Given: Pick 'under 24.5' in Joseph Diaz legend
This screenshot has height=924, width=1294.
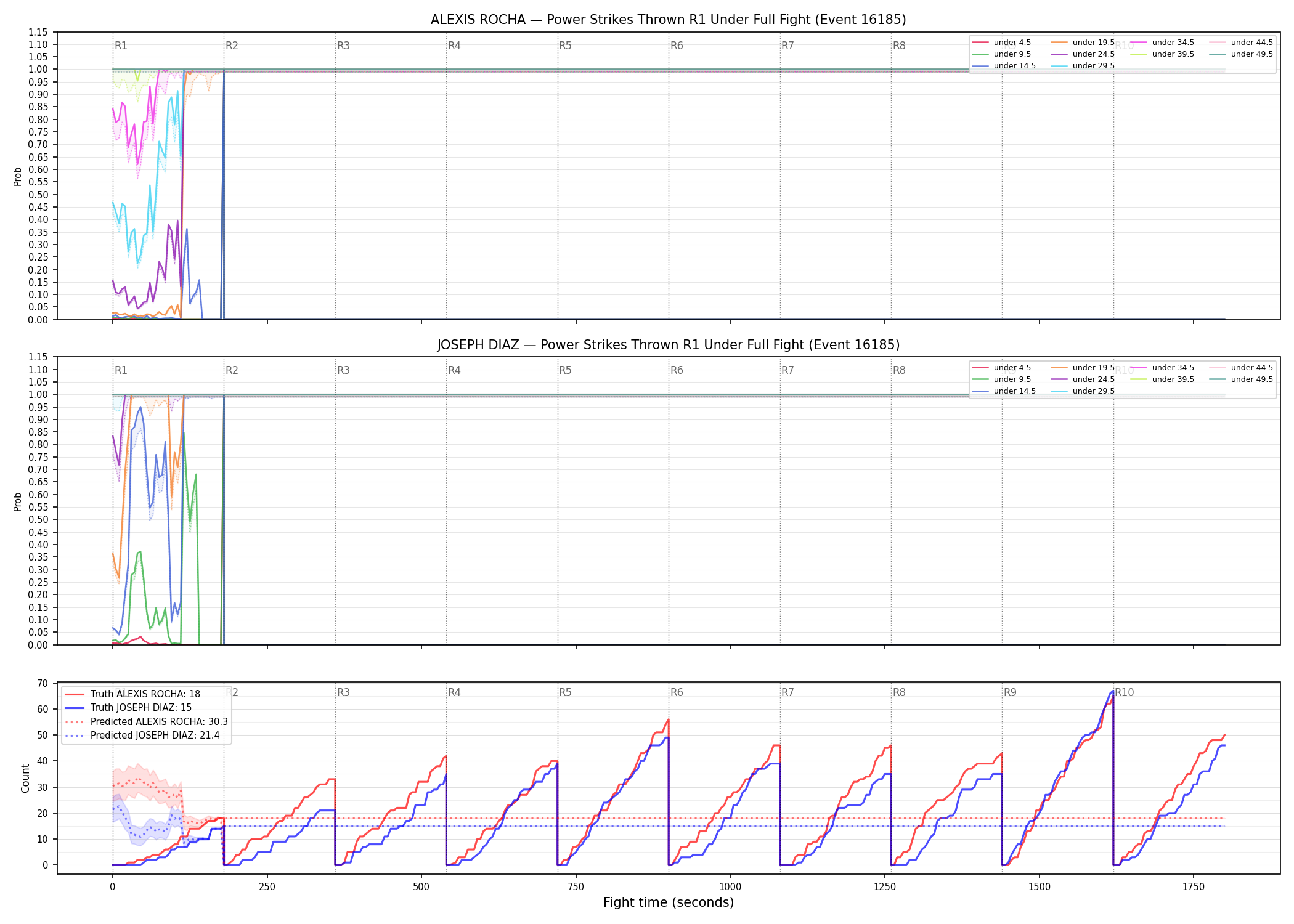Looking at the screenshot, I should click(x=1083, y=379).
